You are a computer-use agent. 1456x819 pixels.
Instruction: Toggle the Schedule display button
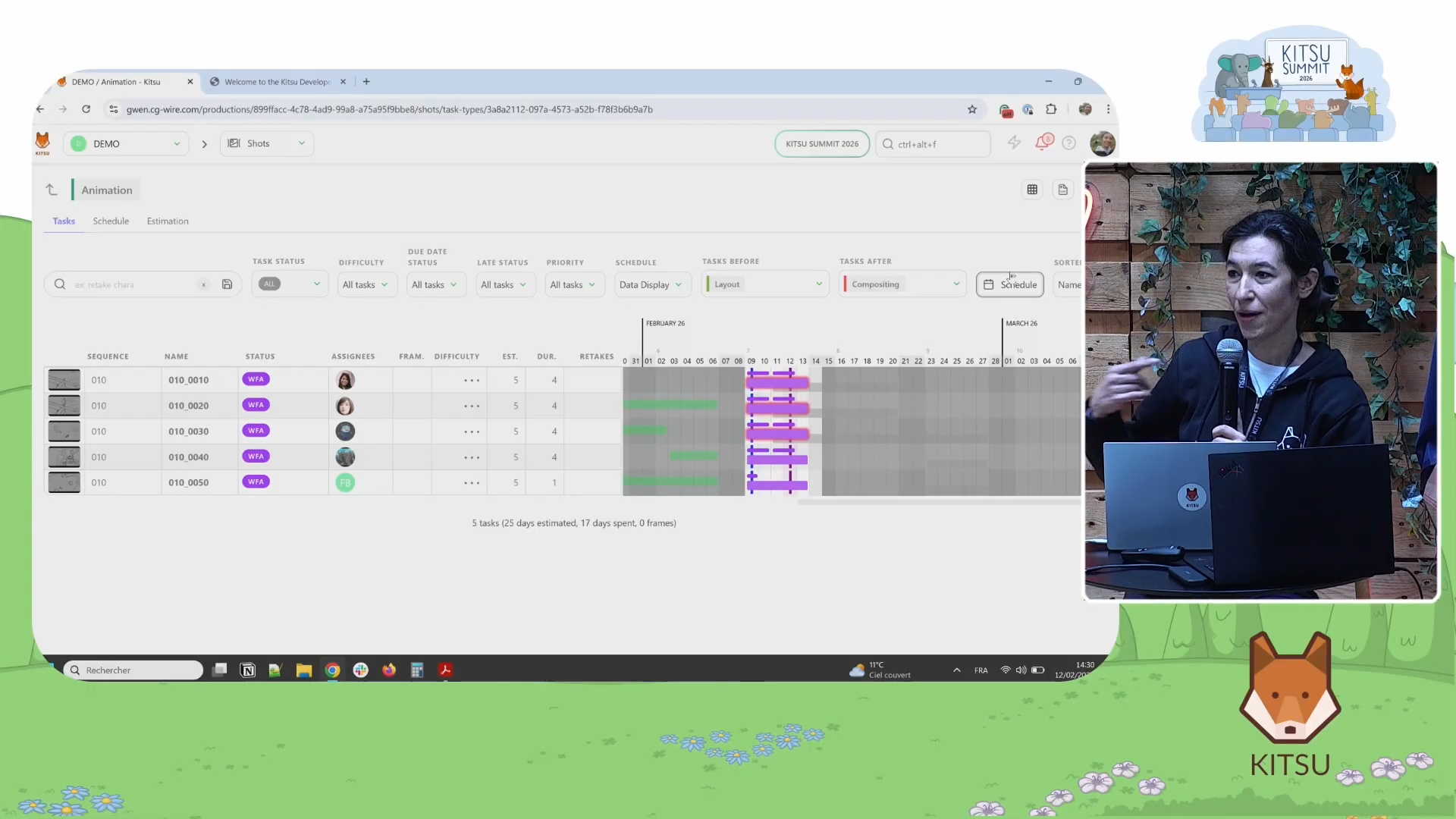click(1009, 284)
